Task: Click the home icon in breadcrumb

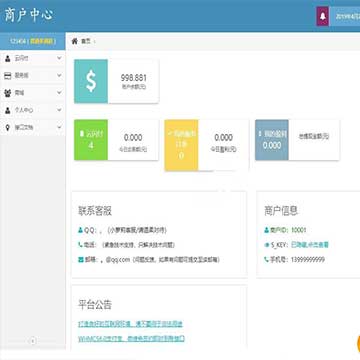Action: pos(74,41)
